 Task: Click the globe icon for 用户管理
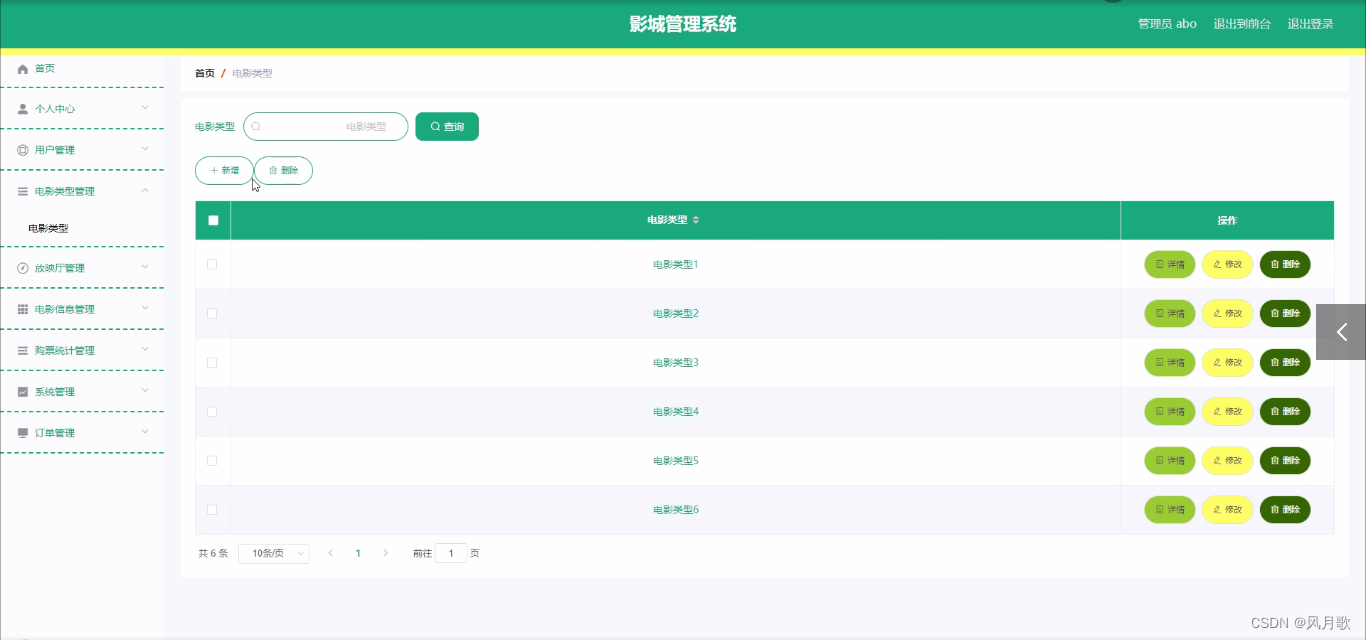[x=23, y=150]
